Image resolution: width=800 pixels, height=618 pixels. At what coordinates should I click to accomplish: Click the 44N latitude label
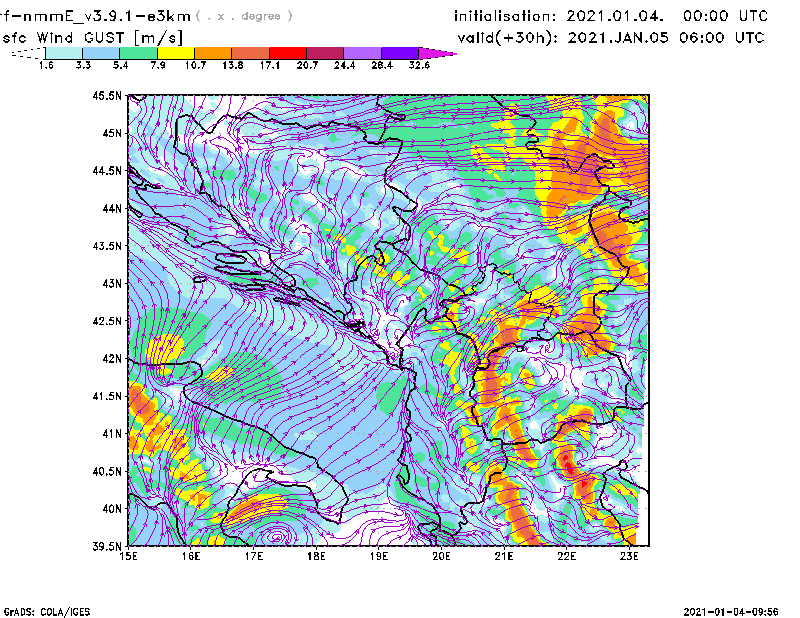click(x=112, y=208)
